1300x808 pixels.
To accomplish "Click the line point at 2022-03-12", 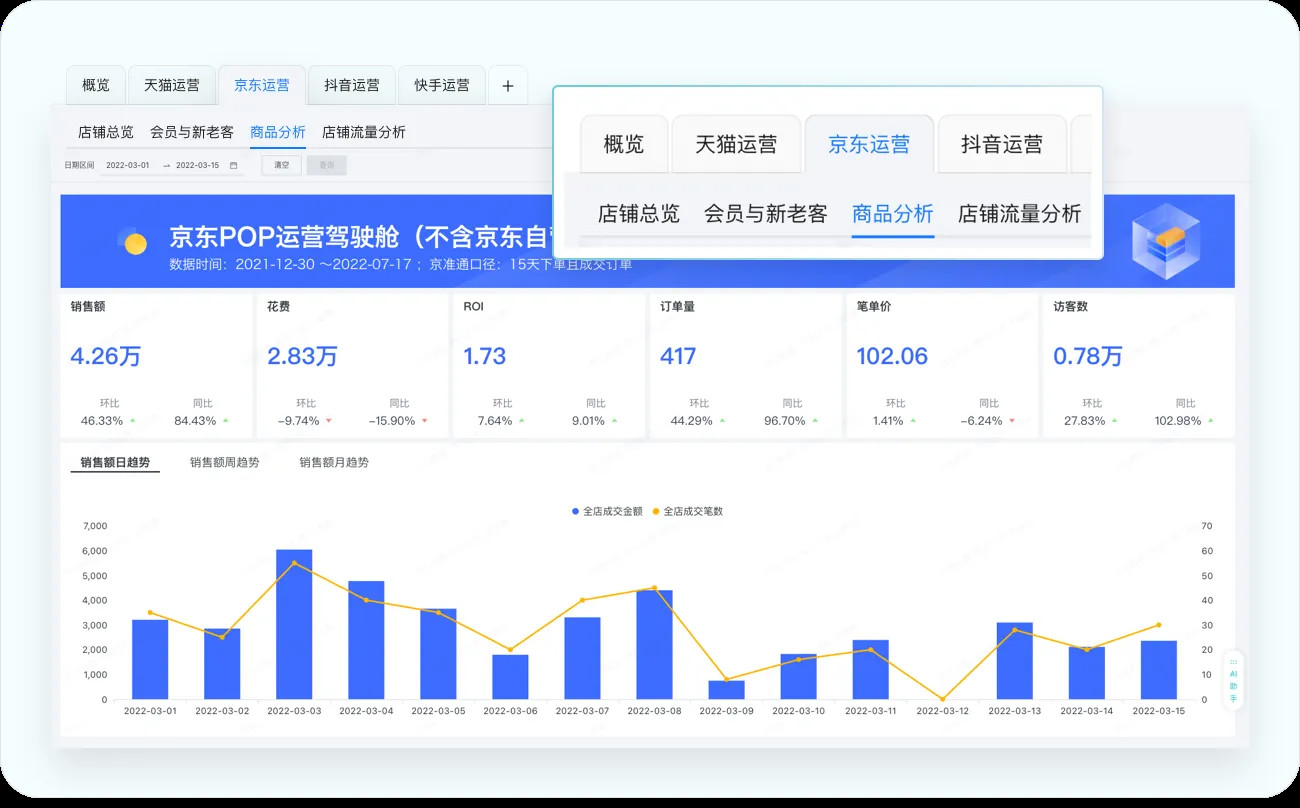I will pyautogui.click(x=942, y=699).
